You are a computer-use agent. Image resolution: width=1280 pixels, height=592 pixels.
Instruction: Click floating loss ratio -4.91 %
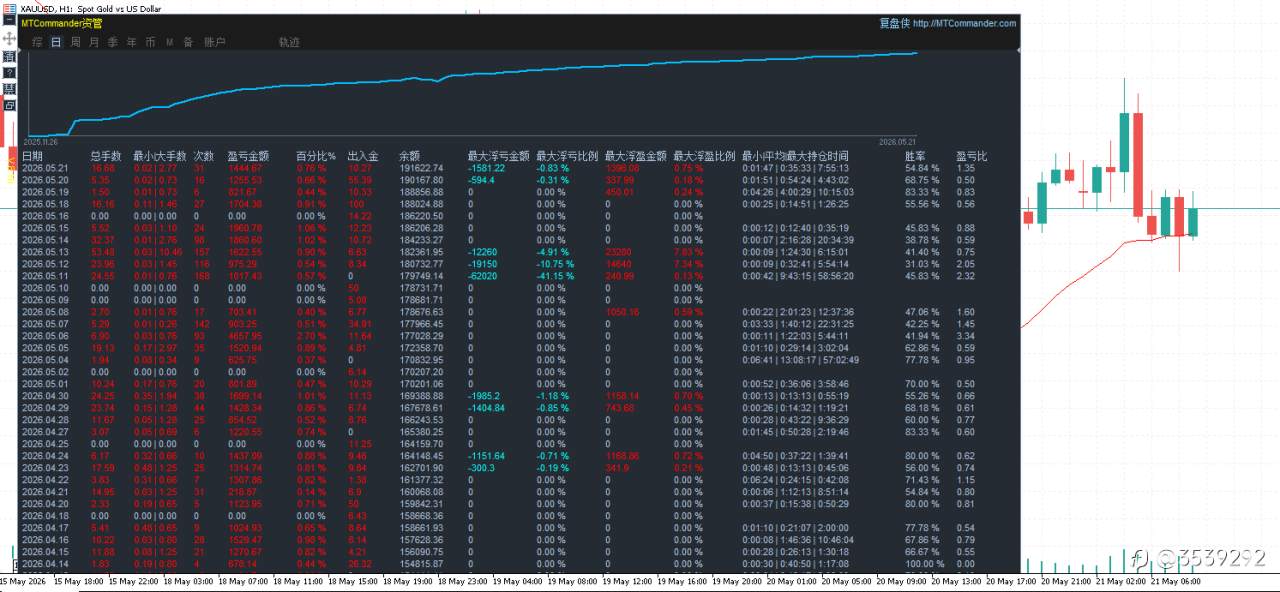551,252
